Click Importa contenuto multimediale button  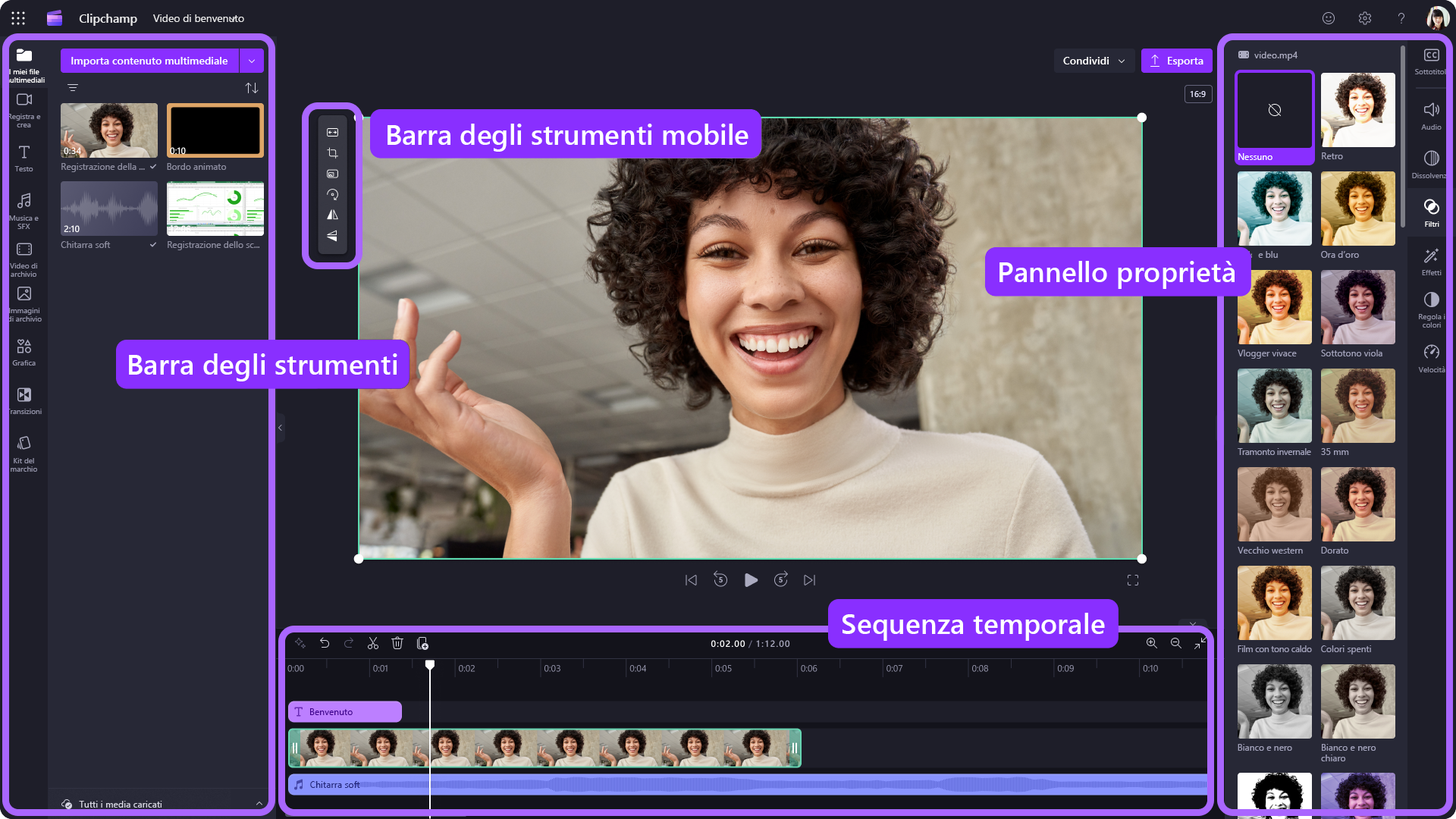click(x=149, y=61)
